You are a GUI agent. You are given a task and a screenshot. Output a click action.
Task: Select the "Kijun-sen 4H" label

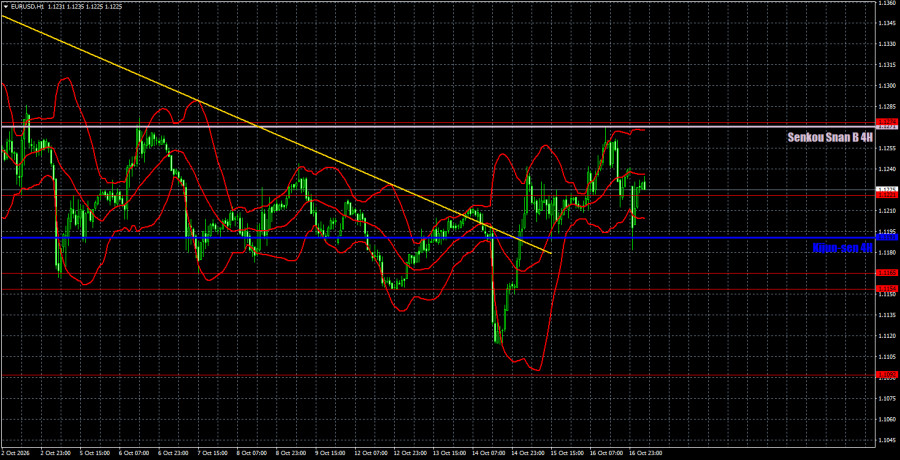[x=843, y=248]
